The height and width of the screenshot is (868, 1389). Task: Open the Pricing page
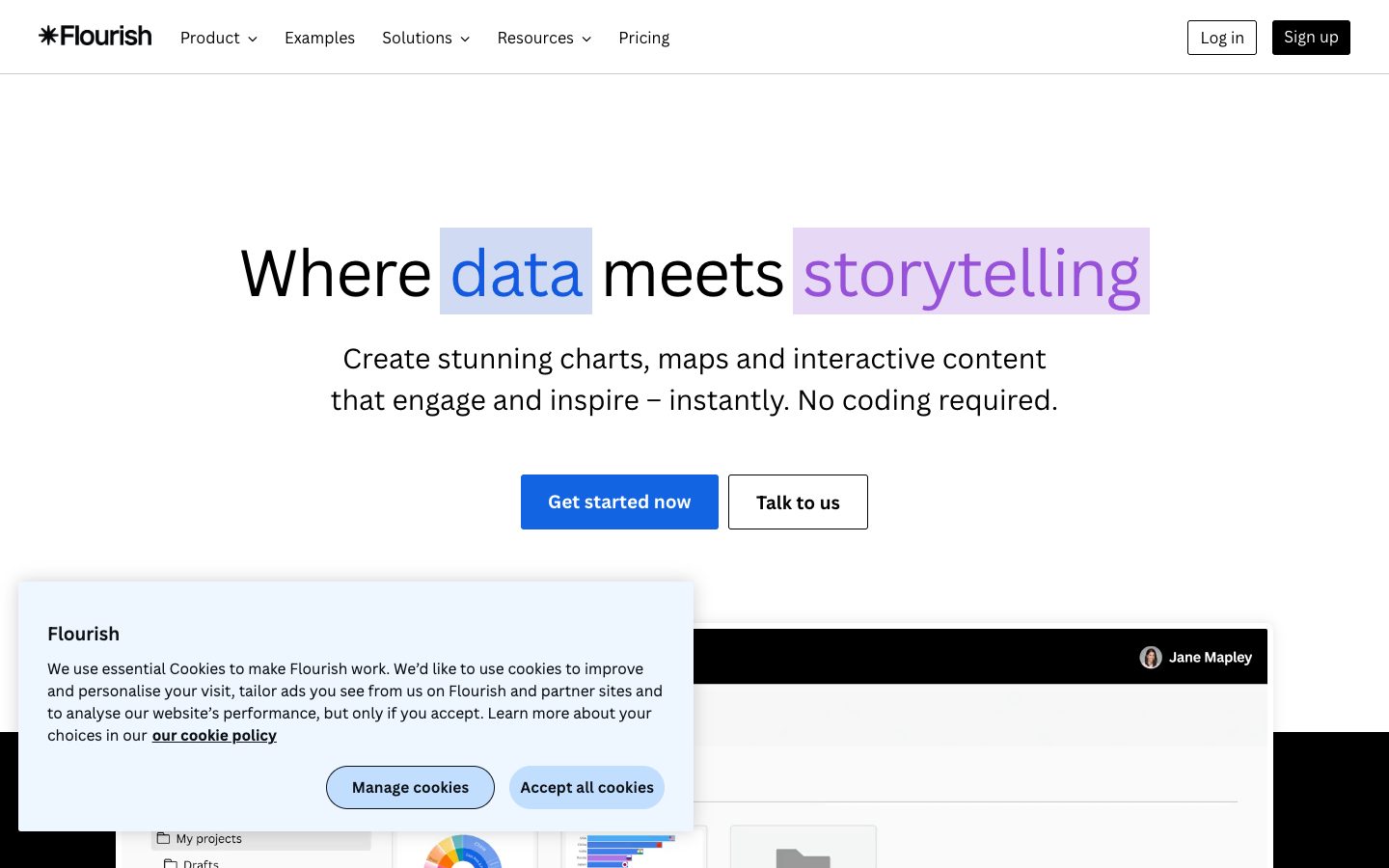click(644, 38)
